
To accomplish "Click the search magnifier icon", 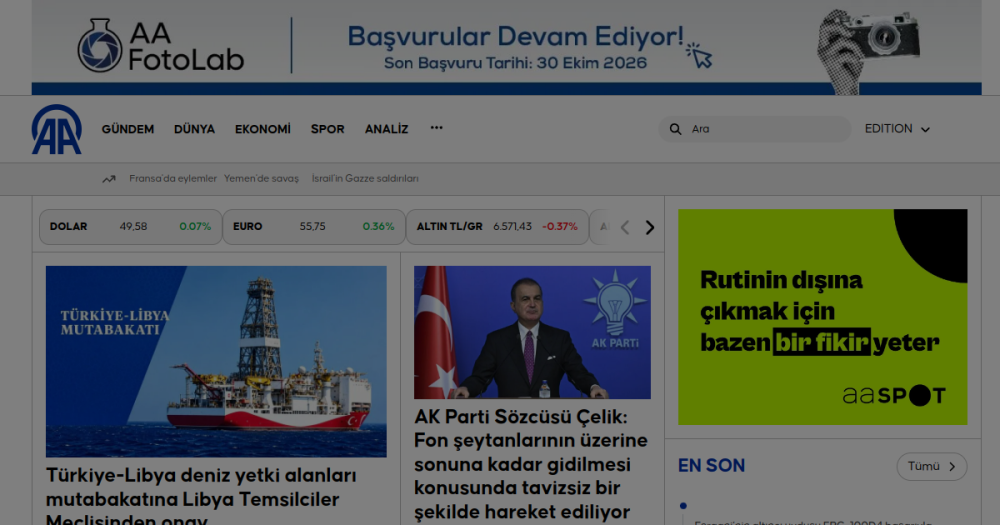I will click(x=675, y=129).
